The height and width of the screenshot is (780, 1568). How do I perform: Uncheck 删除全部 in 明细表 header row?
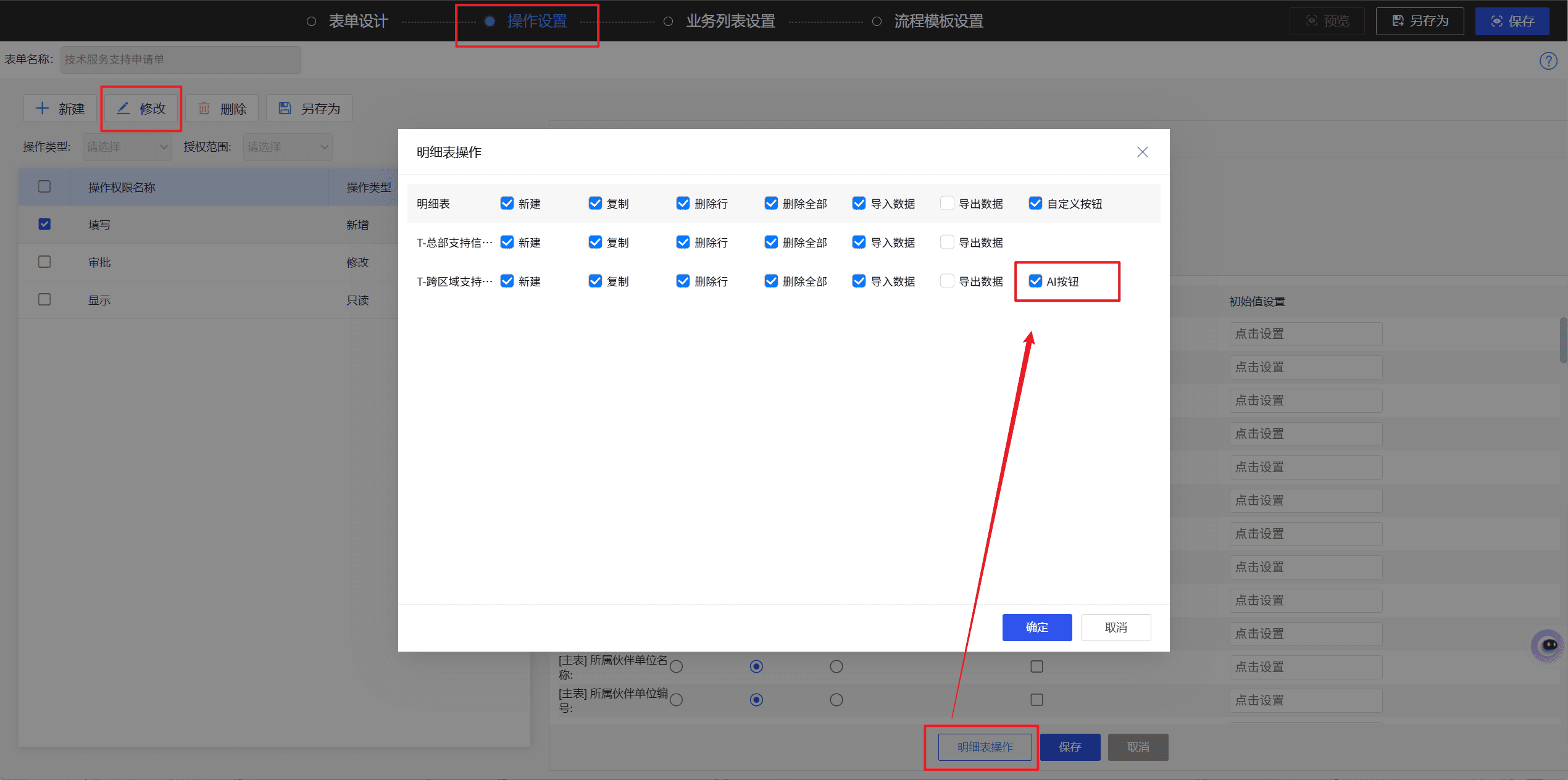coord(771,204)
